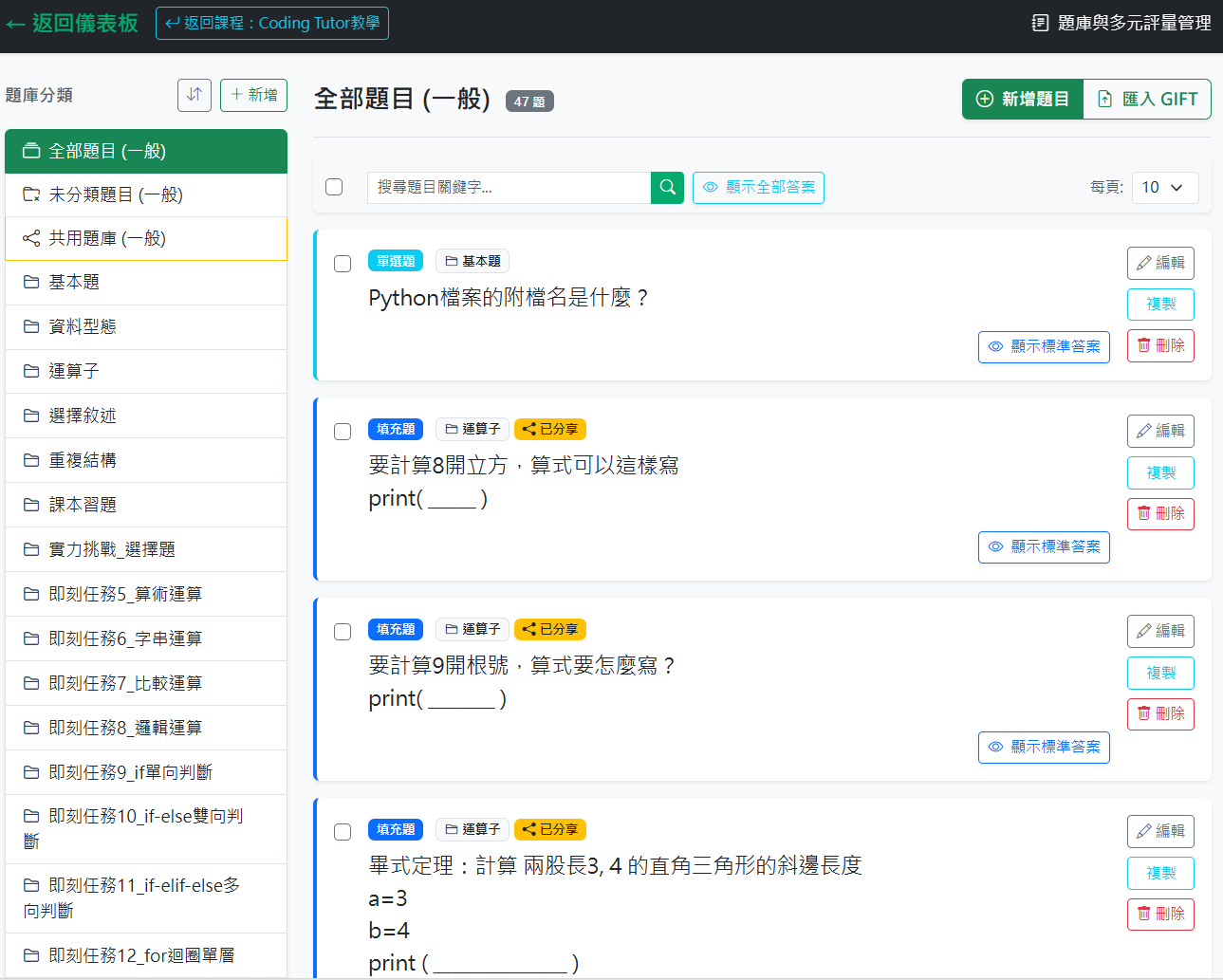The height and width of the screenshot is (980, 1223).
Task: Open 題庫與多元評量管理 in header
Action: point(1121,23)
